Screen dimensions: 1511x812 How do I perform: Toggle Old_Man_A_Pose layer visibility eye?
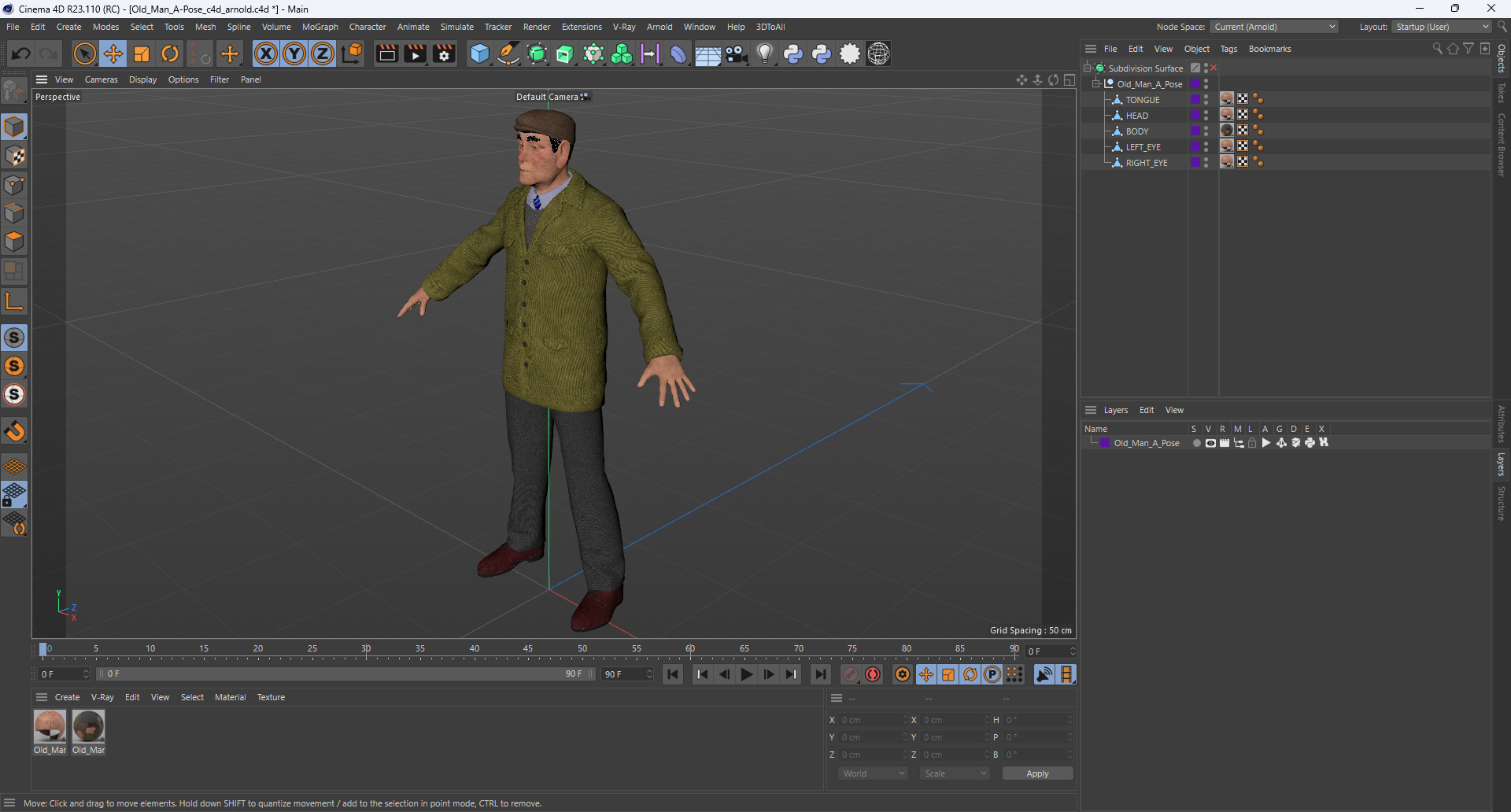coord(1210,443)
